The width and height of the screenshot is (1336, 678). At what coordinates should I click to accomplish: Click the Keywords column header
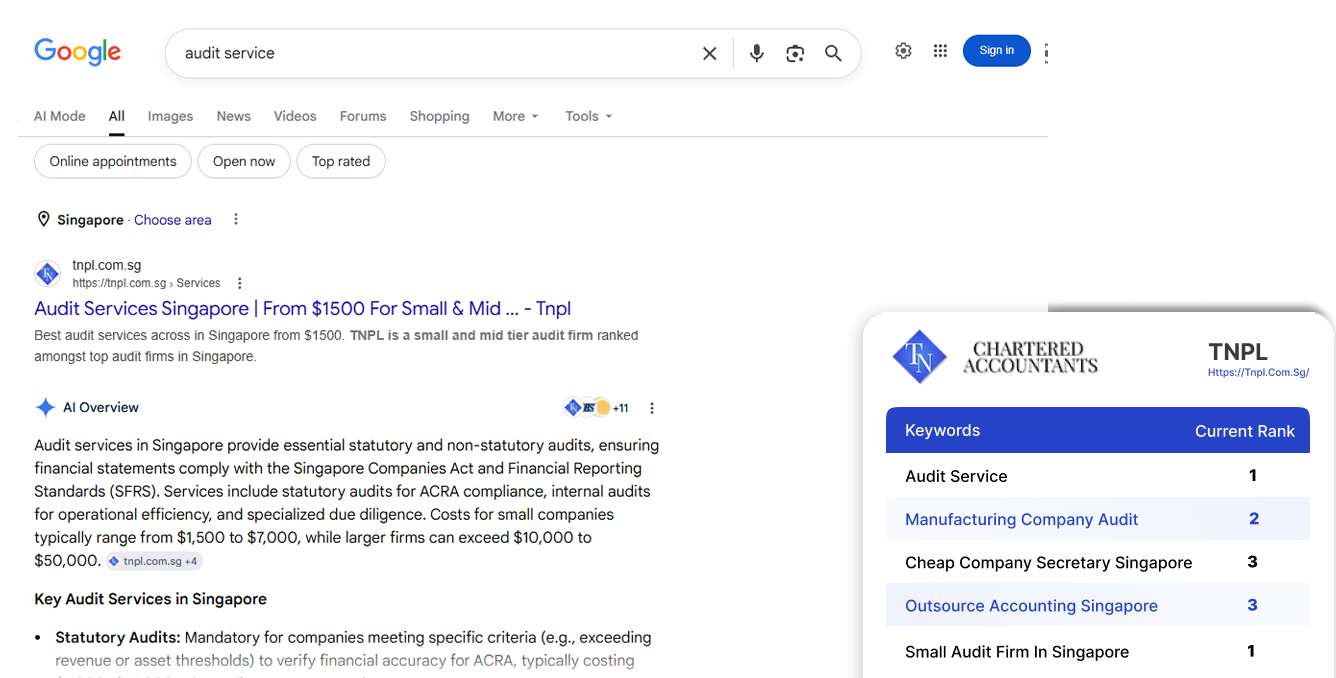pyautogui.click(x=942, y=430)
